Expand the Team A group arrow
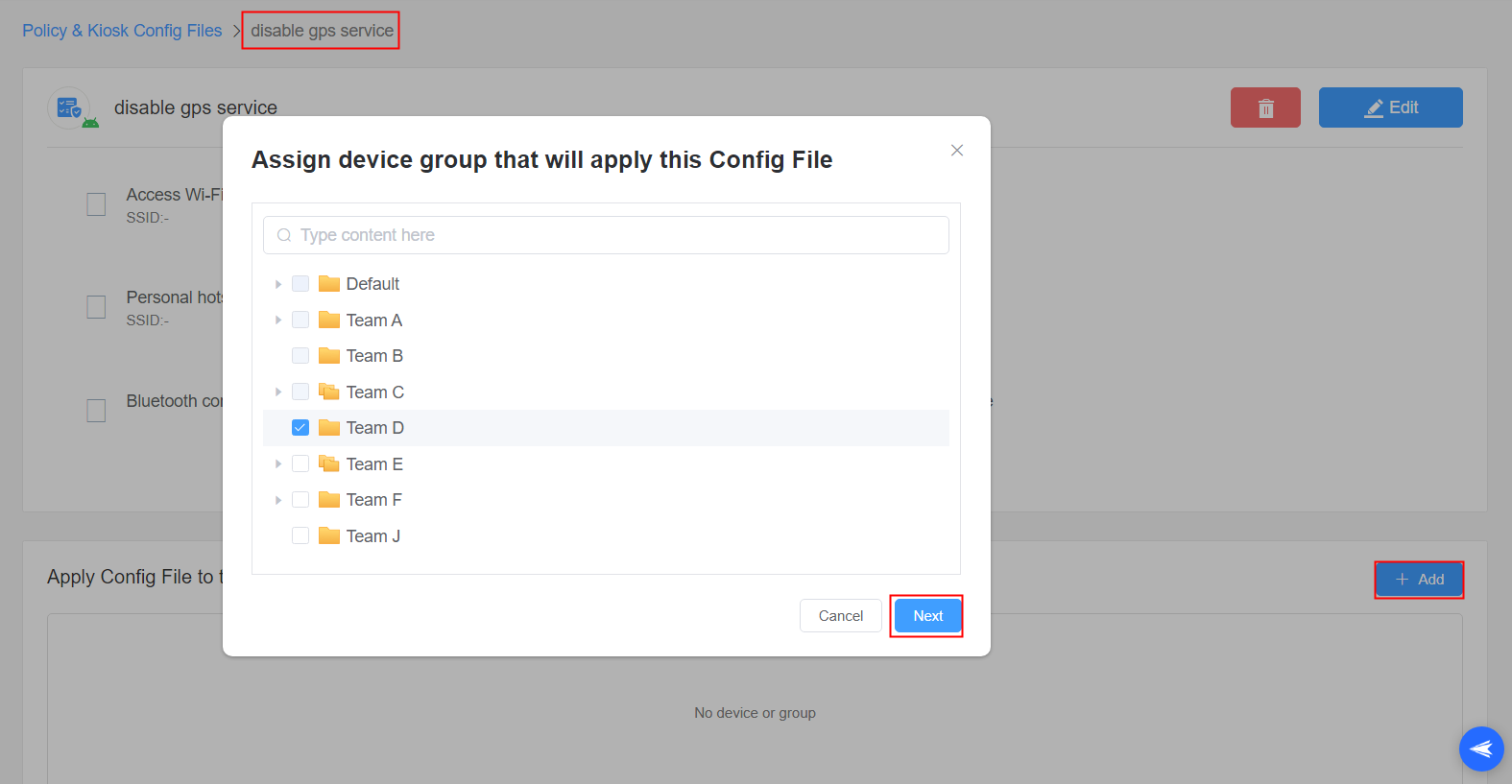The width and height of the screenshot is (1512, 784). point(278,320)
